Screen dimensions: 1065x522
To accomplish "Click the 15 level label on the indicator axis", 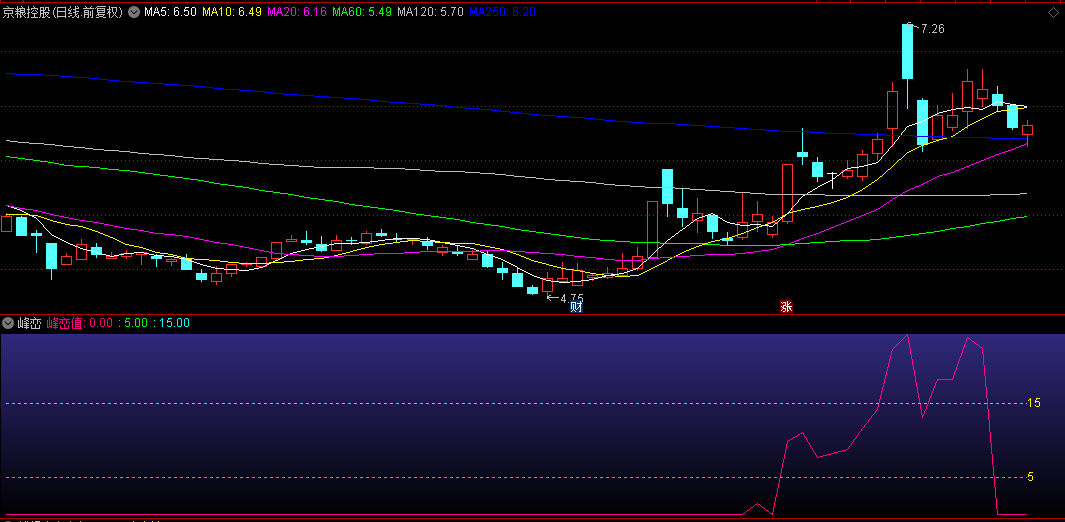I will click(x=1034, y=403).
